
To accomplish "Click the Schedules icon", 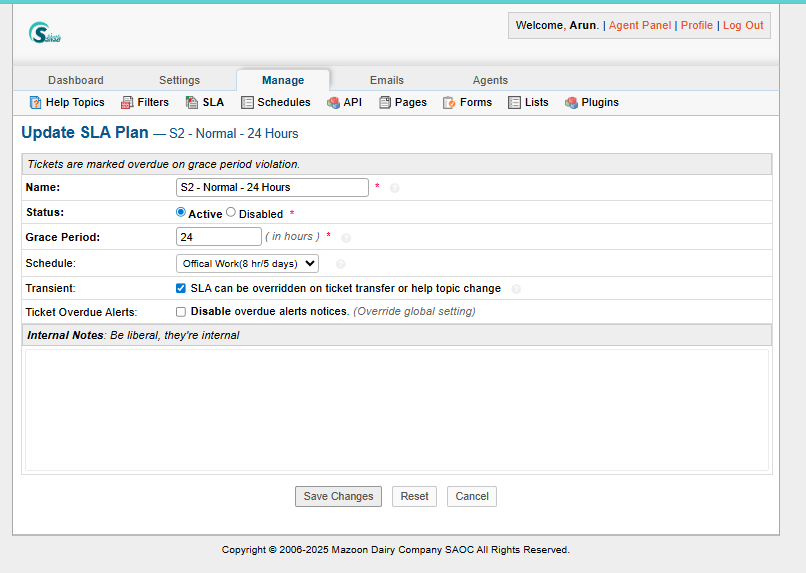I will pos(247,103).
